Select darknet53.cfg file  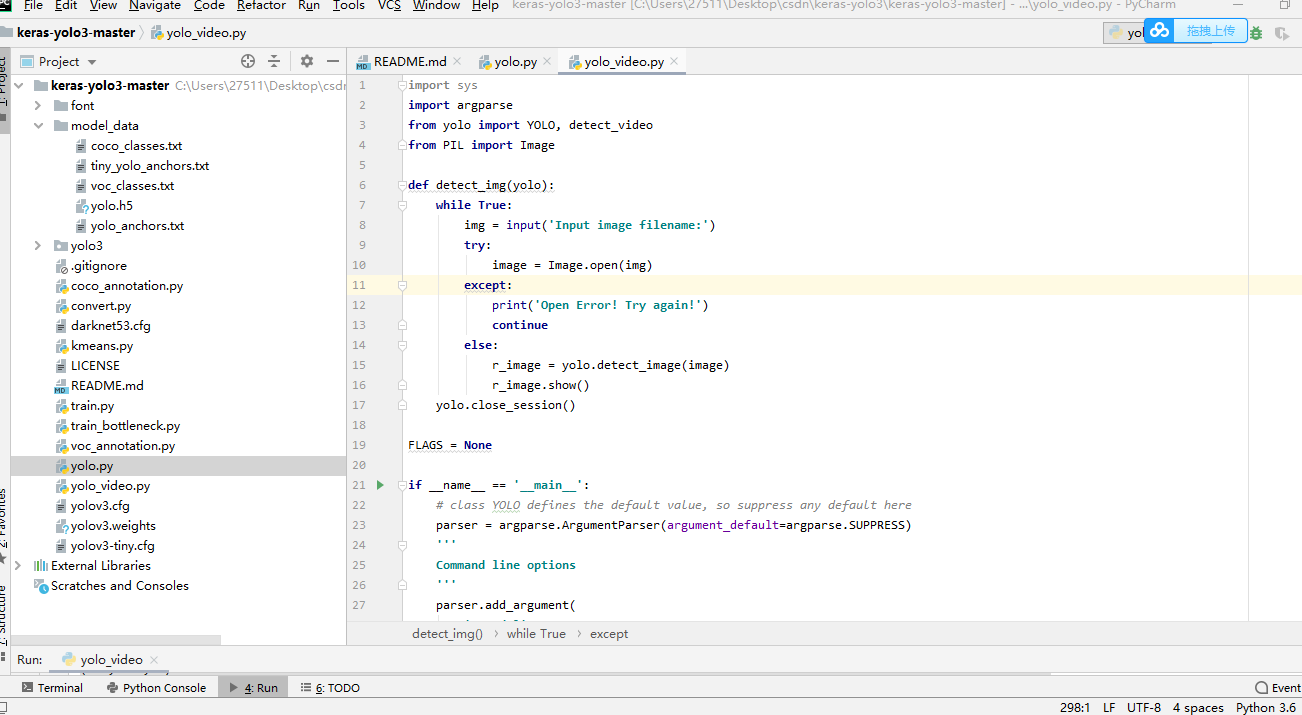(x=110, y=326)
